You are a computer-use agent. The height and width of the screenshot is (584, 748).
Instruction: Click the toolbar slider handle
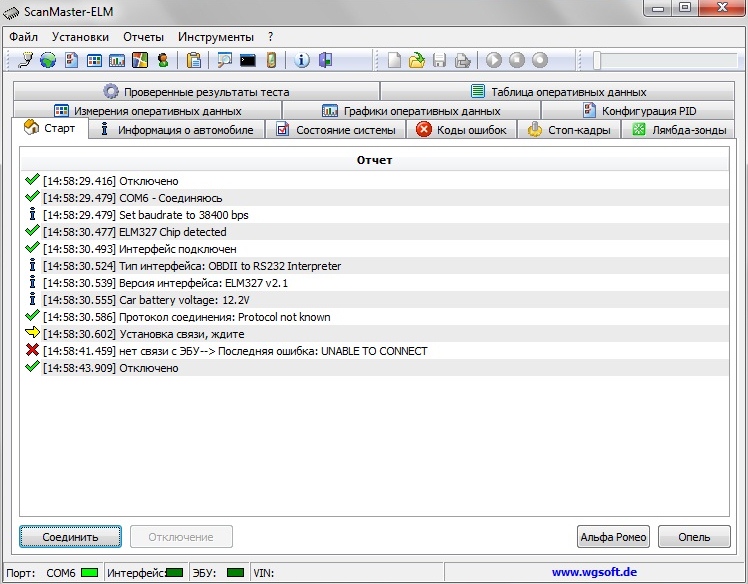point(597,61)
